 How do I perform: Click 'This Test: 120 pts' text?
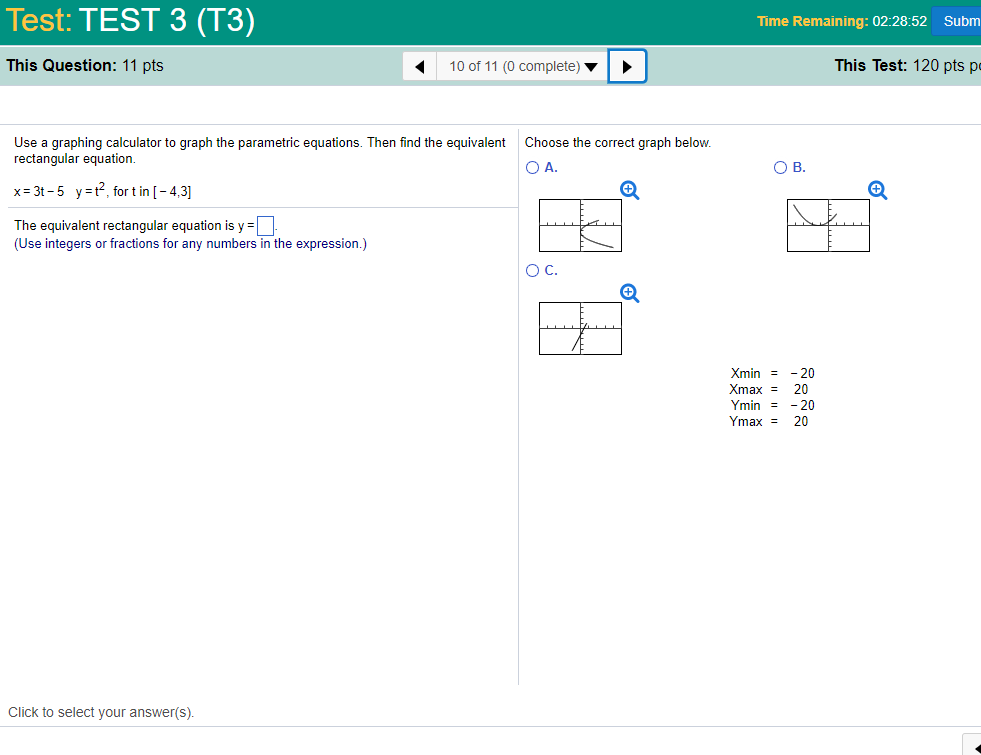907,66
